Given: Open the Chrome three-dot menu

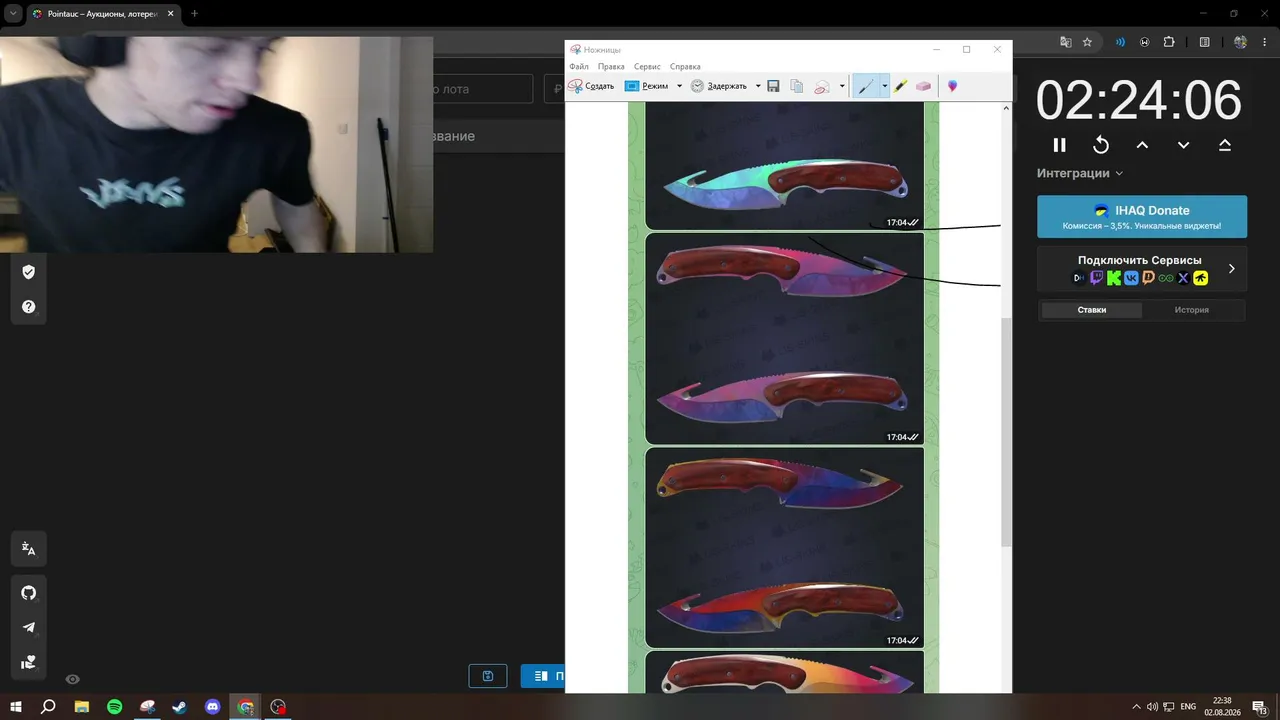Looking at the screenshot, I should (x=1265, y=42).
